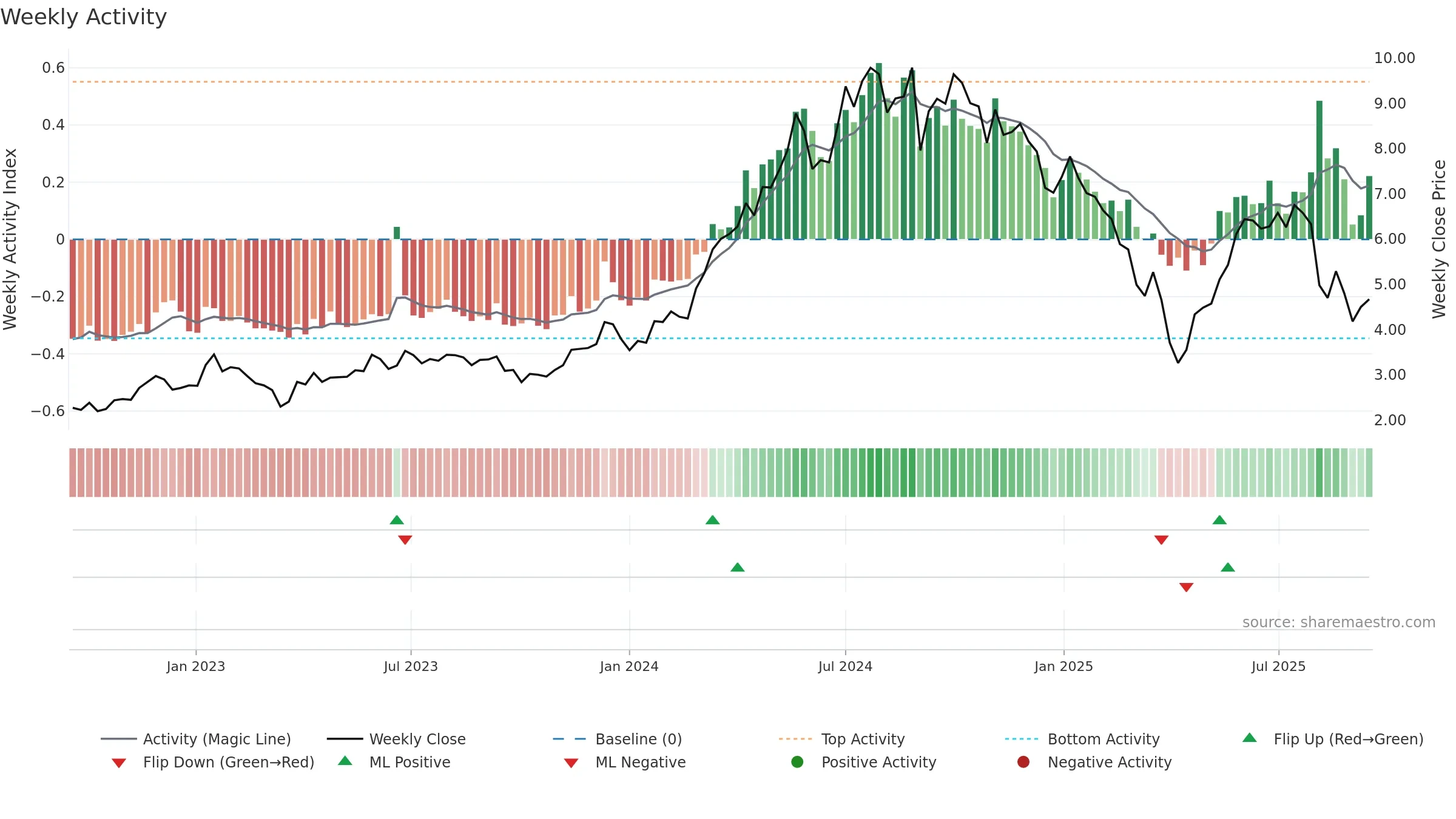The height and width of the screenshot is (819, 1456).
Task: Click lower-row red marker between Jan and Jul 2025
Action: click(x=1187, y=587)
